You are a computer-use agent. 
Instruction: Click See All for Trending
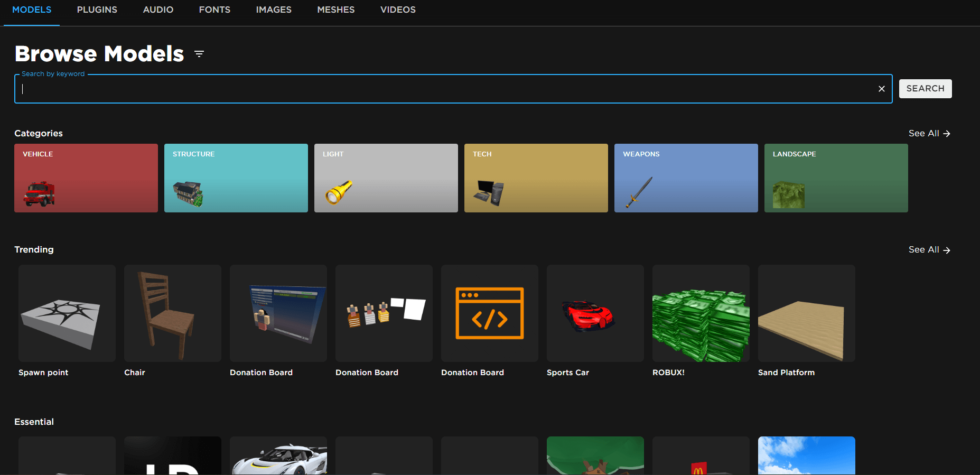pos(929,249)
